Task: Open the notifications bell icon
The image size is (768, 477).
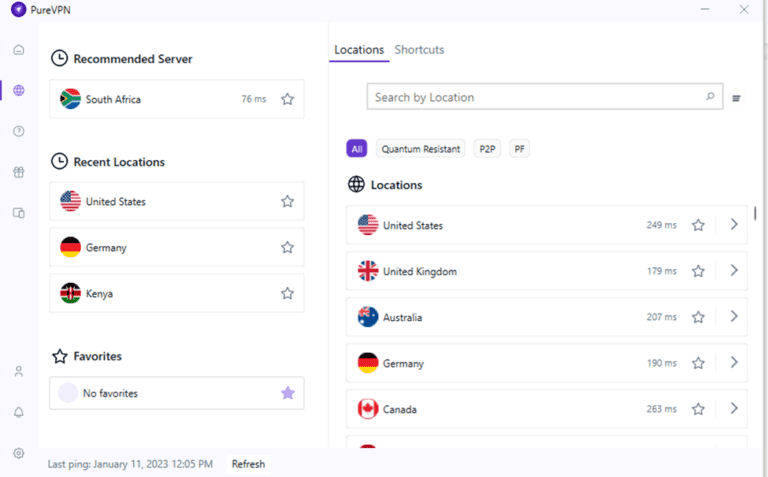Action: pos(18,412)
